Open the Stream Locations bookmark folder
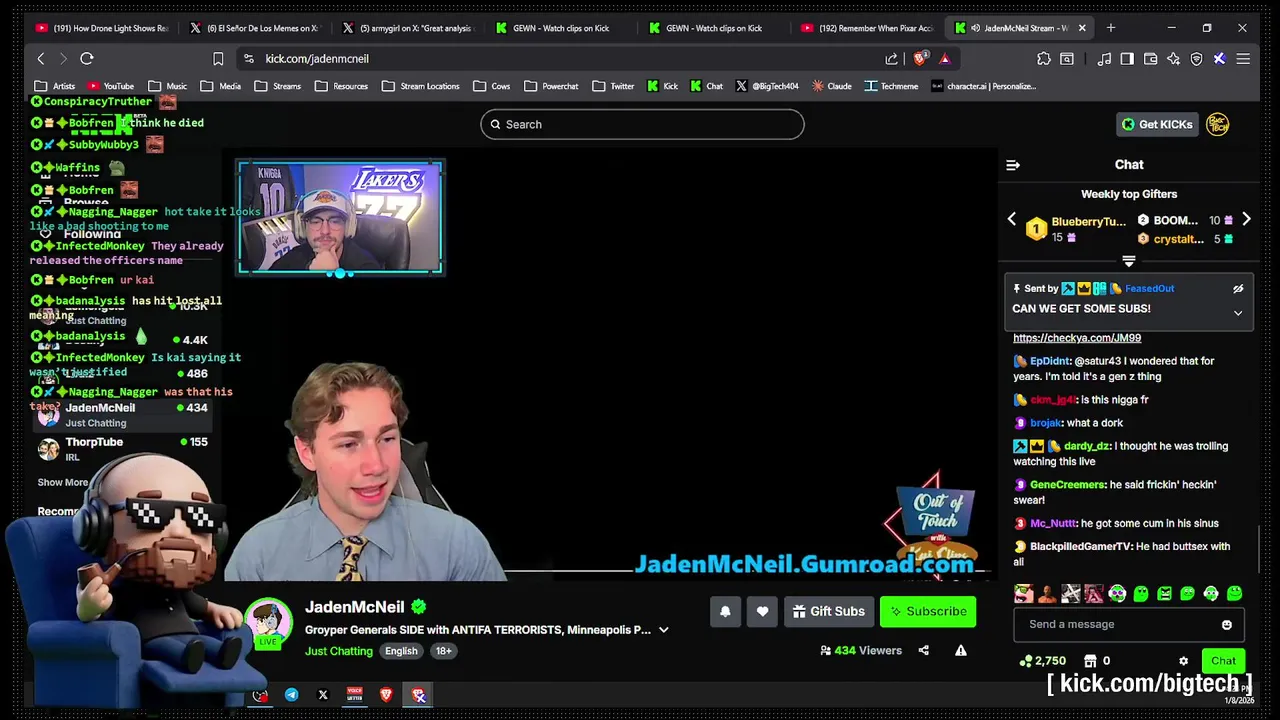Image resolution: width=1280 pixels, height=720 pixels. click(421, 86)
